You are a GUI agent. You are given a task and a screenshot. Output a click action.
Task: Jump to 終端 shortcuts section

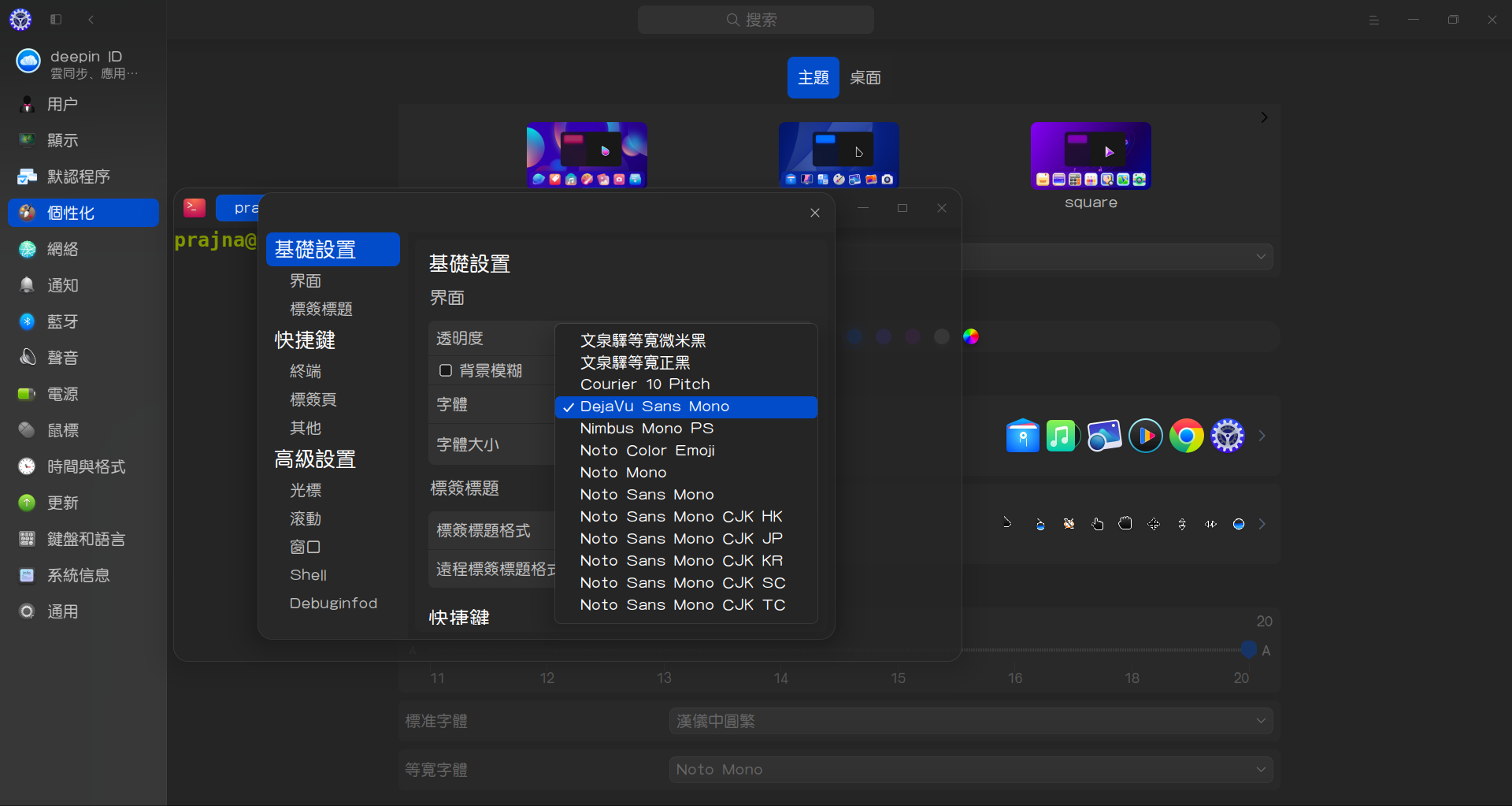click(x=306, y=371)
